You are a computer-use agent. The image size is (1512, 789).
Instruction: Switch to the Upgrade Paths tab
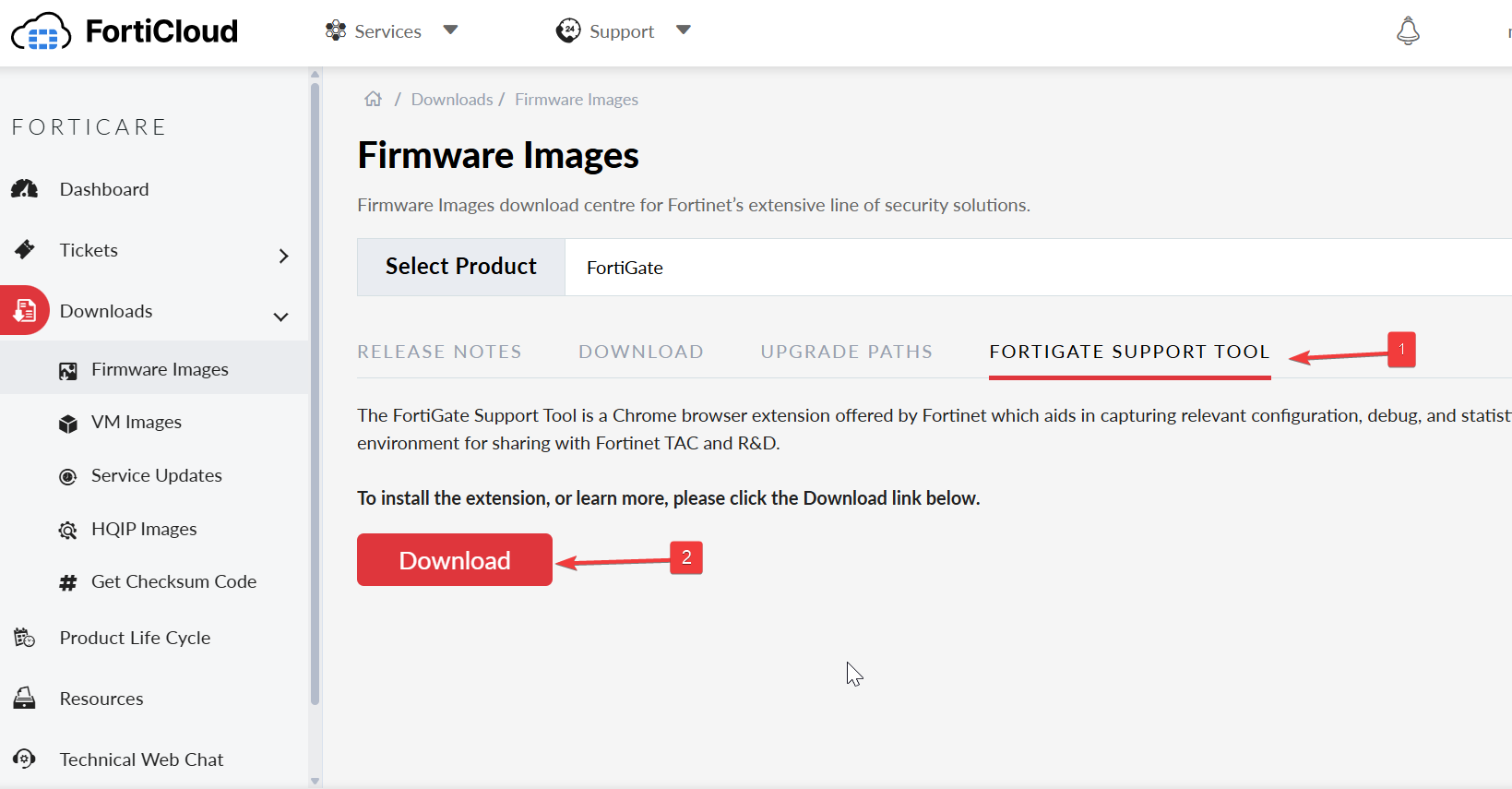pos(847,352)
